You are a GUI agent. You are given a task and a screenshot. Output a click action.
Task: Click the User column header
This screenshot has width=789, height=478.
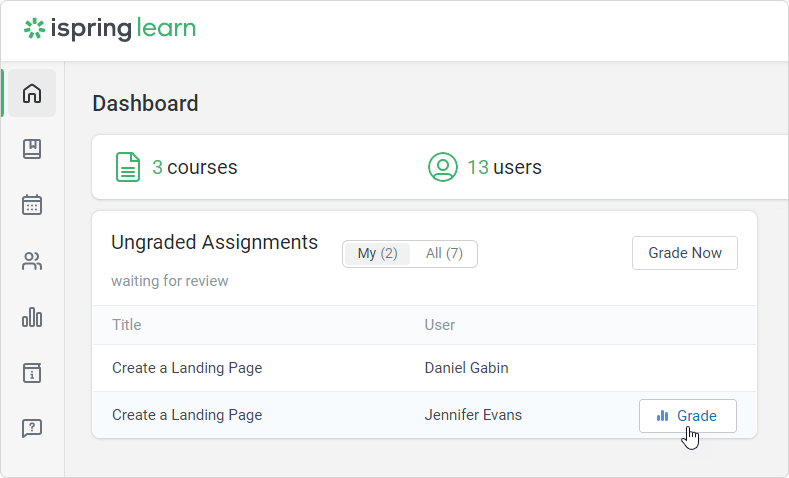point(440,325)
